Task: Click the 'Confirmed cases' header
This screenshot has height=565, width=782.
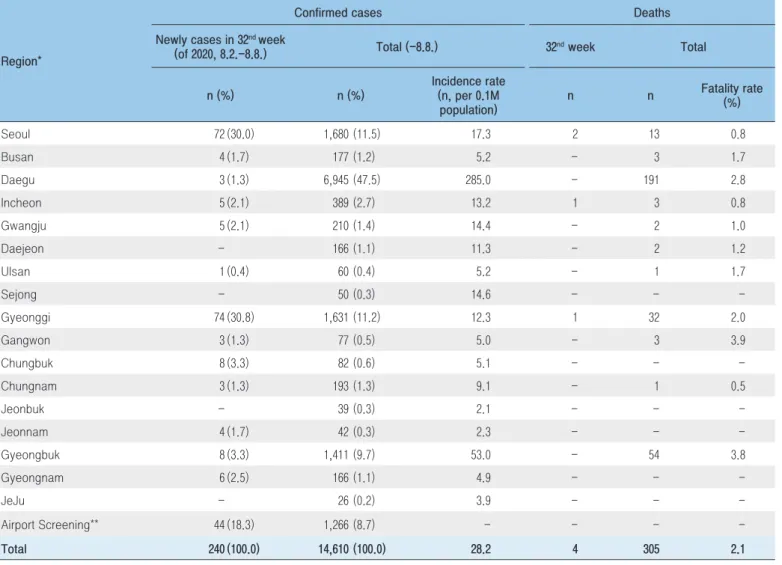Action: pyautogui.click(x=338, y=12)
